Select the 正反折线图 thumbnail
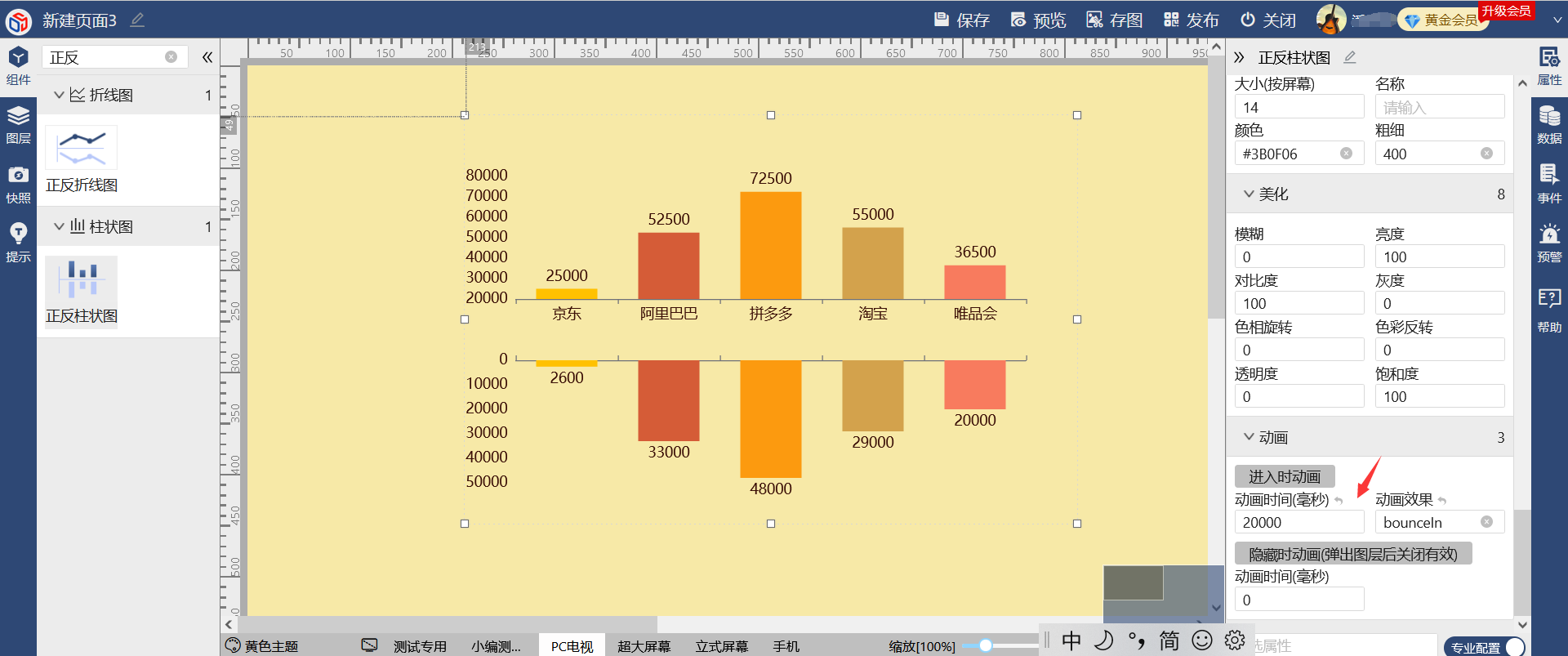 [81, 159]
